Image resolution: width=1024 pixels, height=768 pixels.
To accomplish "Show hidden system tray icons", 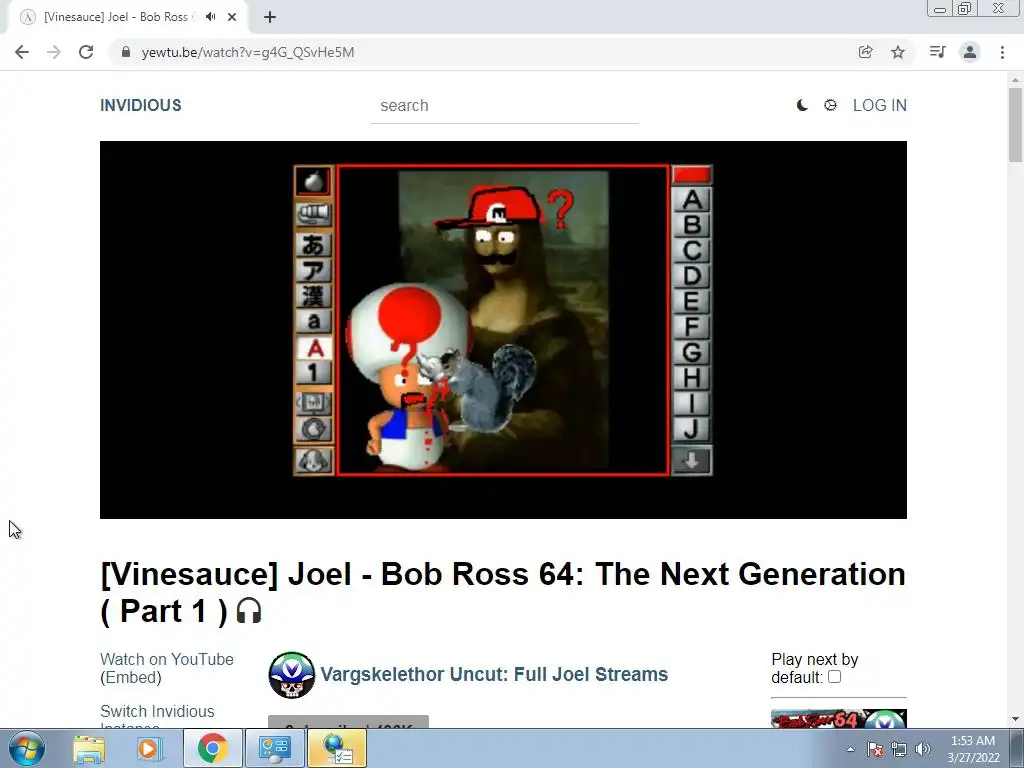I will 850,749.
